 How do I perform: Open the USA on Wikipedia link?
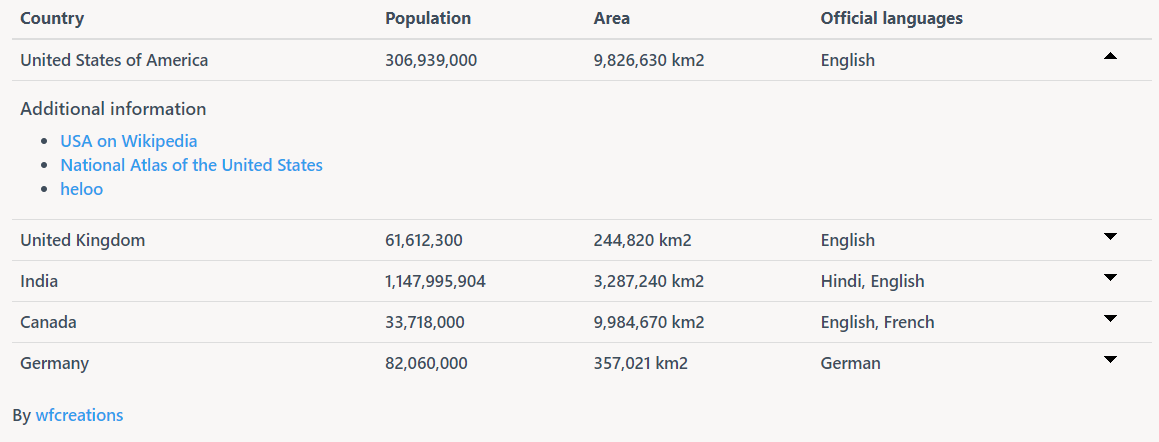coord(129,140)
